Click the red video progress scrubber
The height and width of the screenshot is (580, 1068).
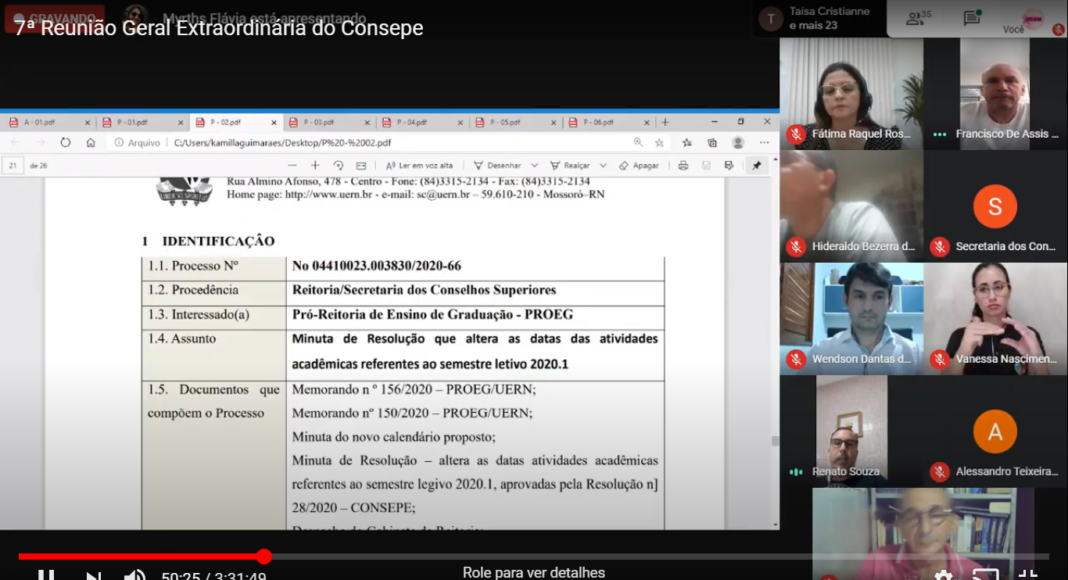(x=264, y=556)
